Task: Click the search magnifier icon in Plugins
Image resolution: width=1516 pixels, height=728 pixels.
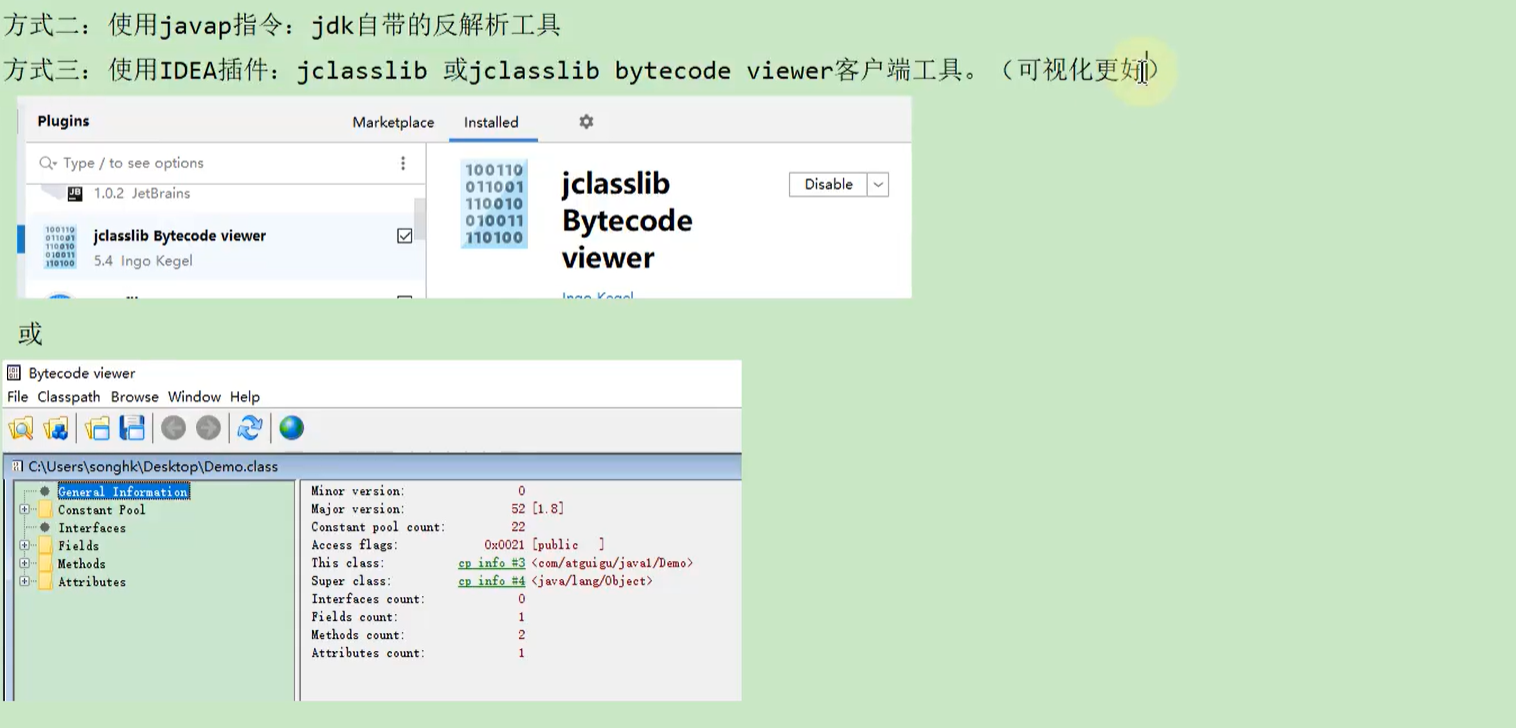Action: [x=47, y=163]
